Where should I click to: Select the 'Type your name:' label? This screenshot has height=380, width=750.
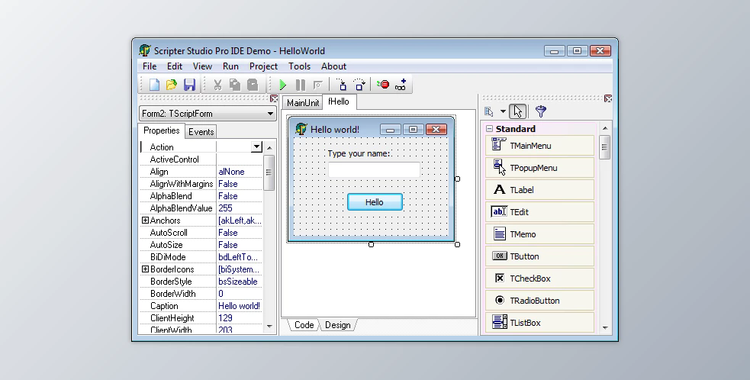(359, 154)
